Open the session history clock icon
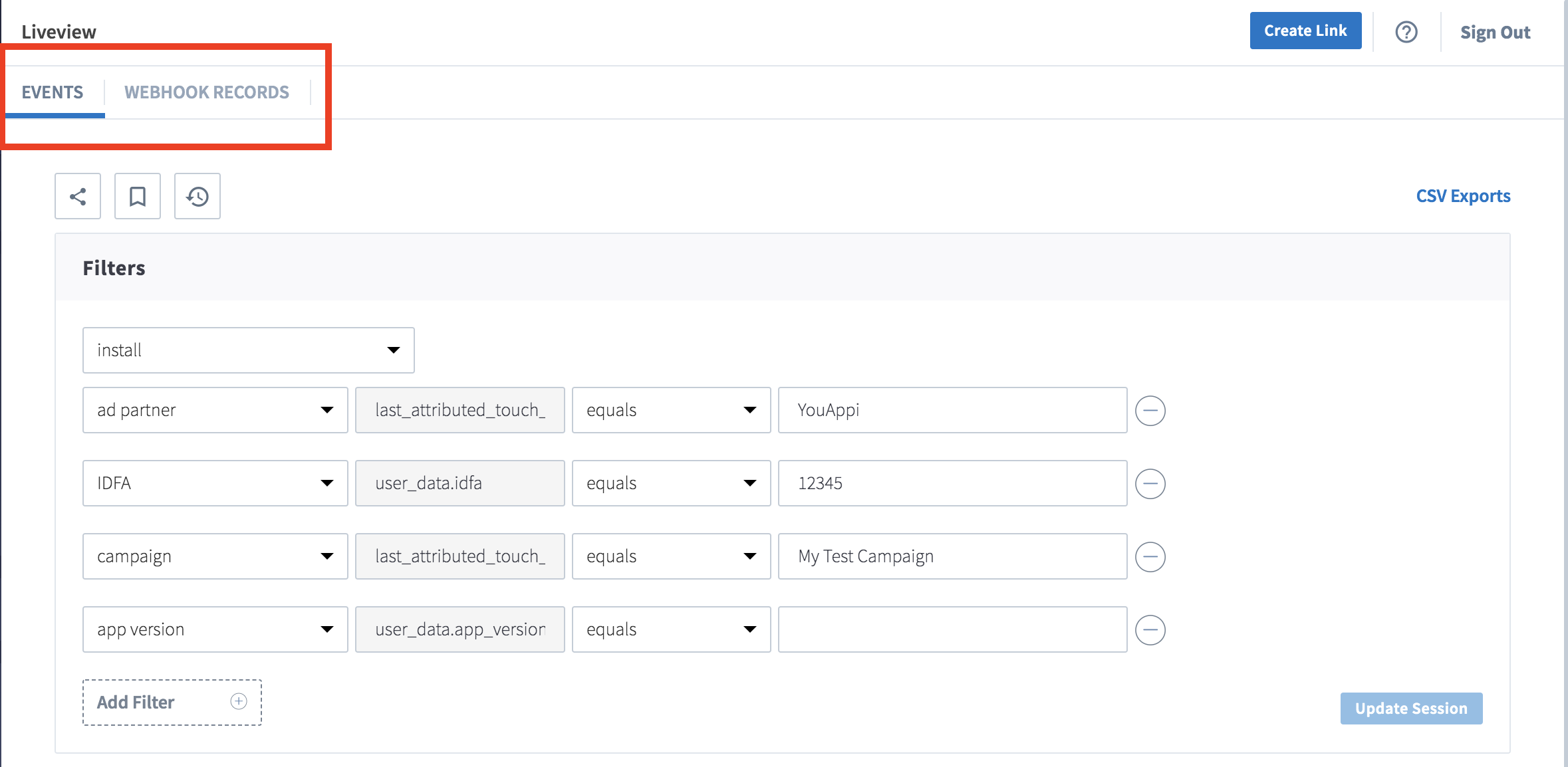Image resolution: width=1568 pixels, height=767 pixels. pyautogui.click(x=197, y=196)
